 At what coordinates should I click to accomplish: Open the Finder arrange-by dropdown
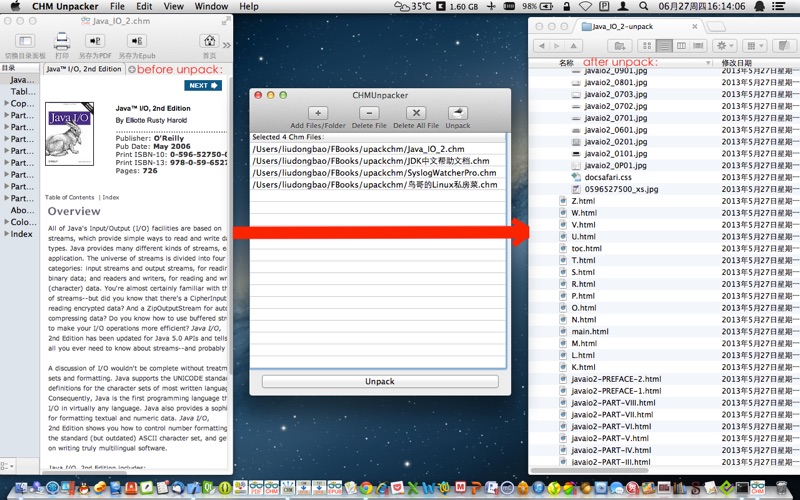754,46
